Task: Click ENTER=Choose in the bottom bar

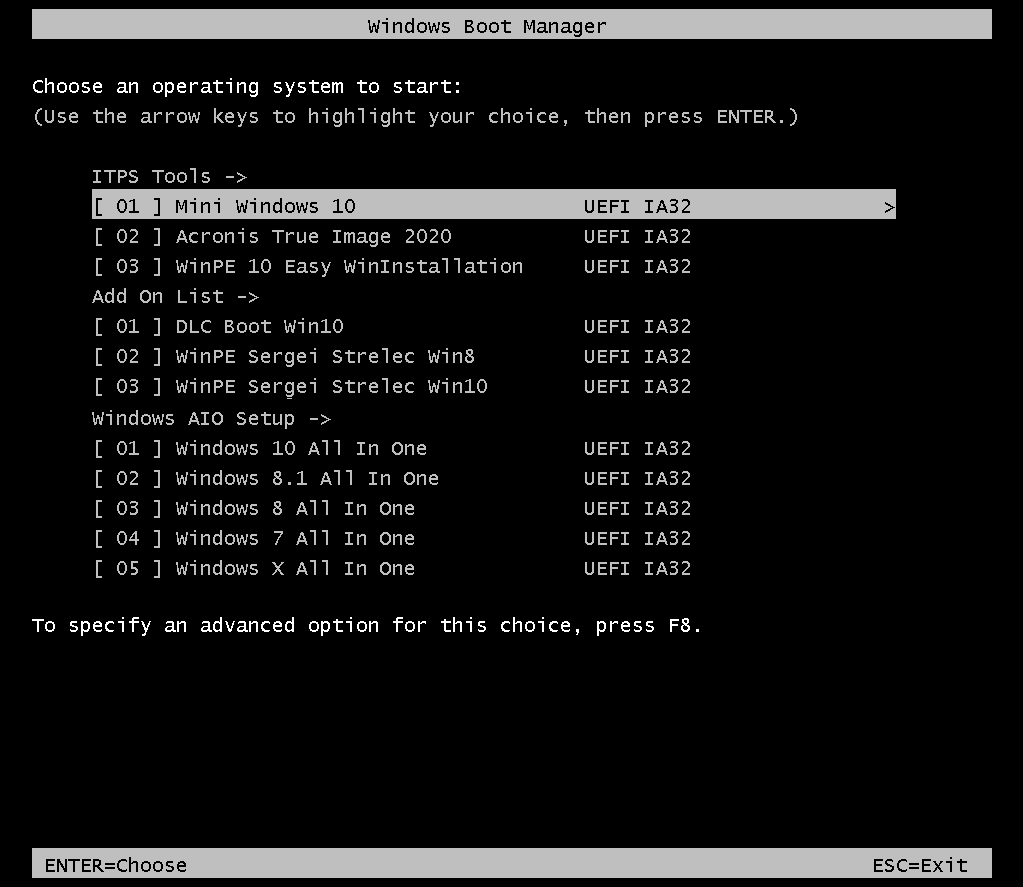Action: click(x=115, y=865)
